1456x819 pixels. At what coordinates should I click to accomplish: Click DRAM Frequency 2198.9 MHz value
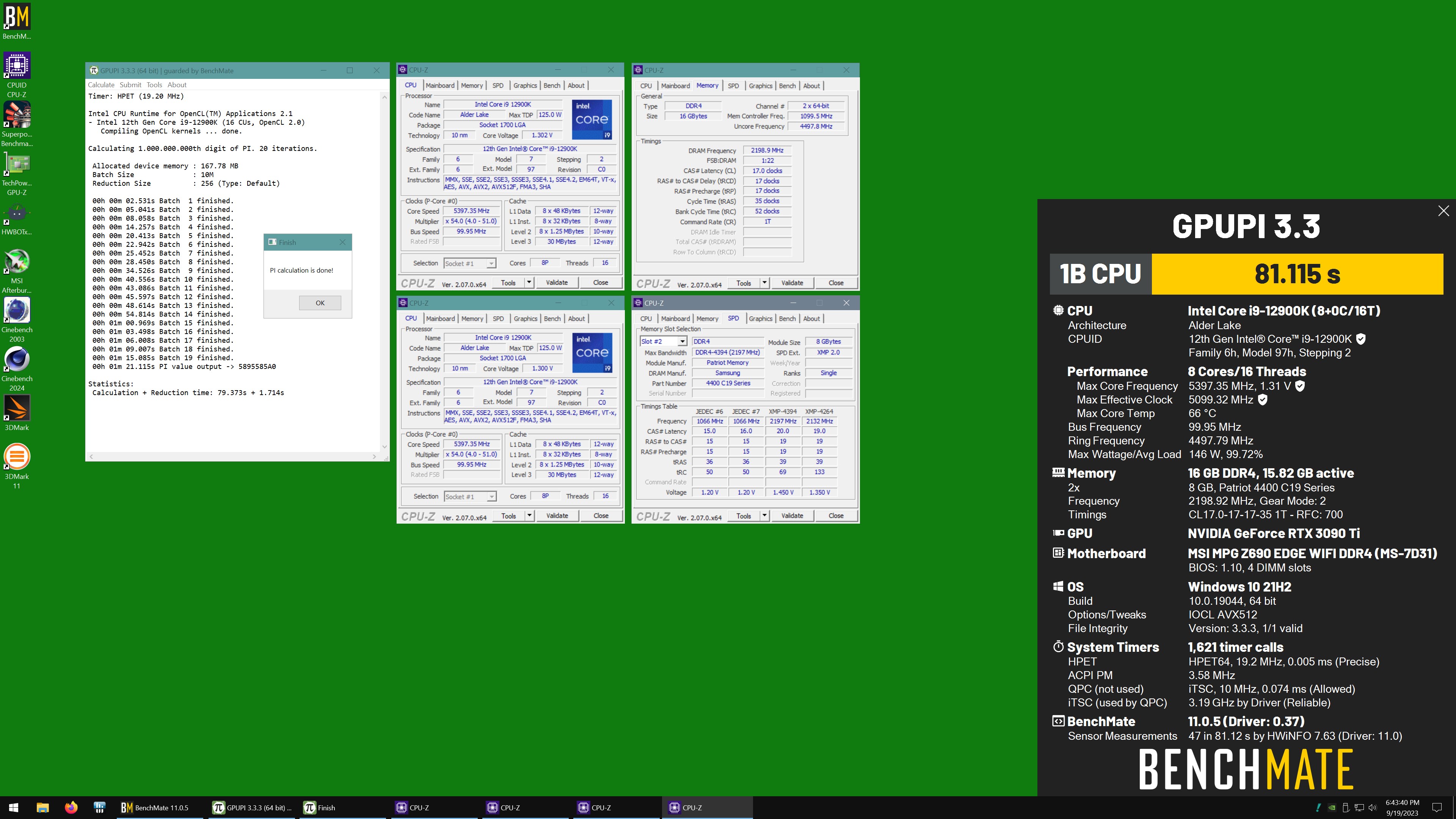click(767, 151)
